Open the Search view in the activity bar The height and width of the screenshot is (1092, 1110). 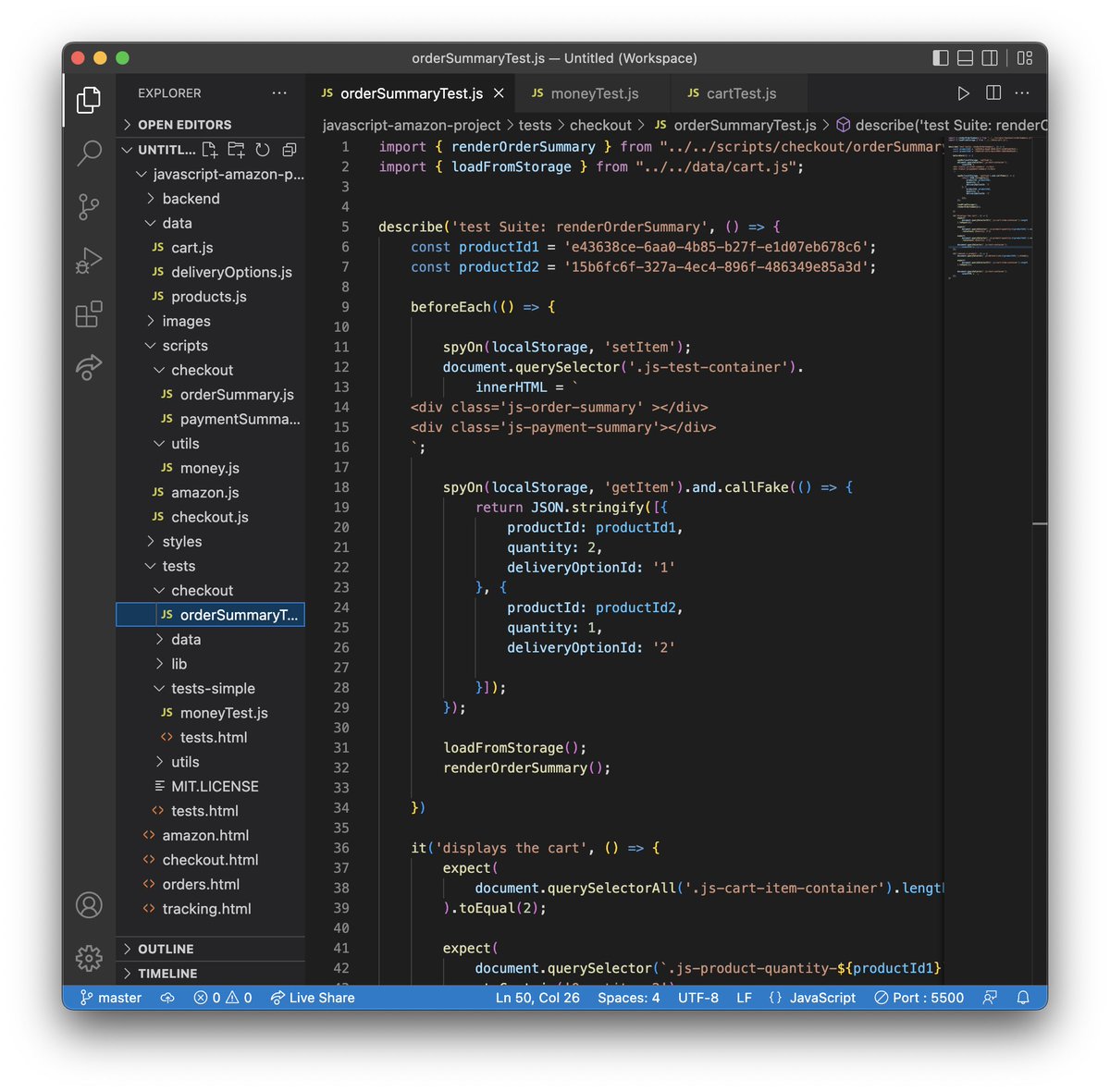(89, 153)
